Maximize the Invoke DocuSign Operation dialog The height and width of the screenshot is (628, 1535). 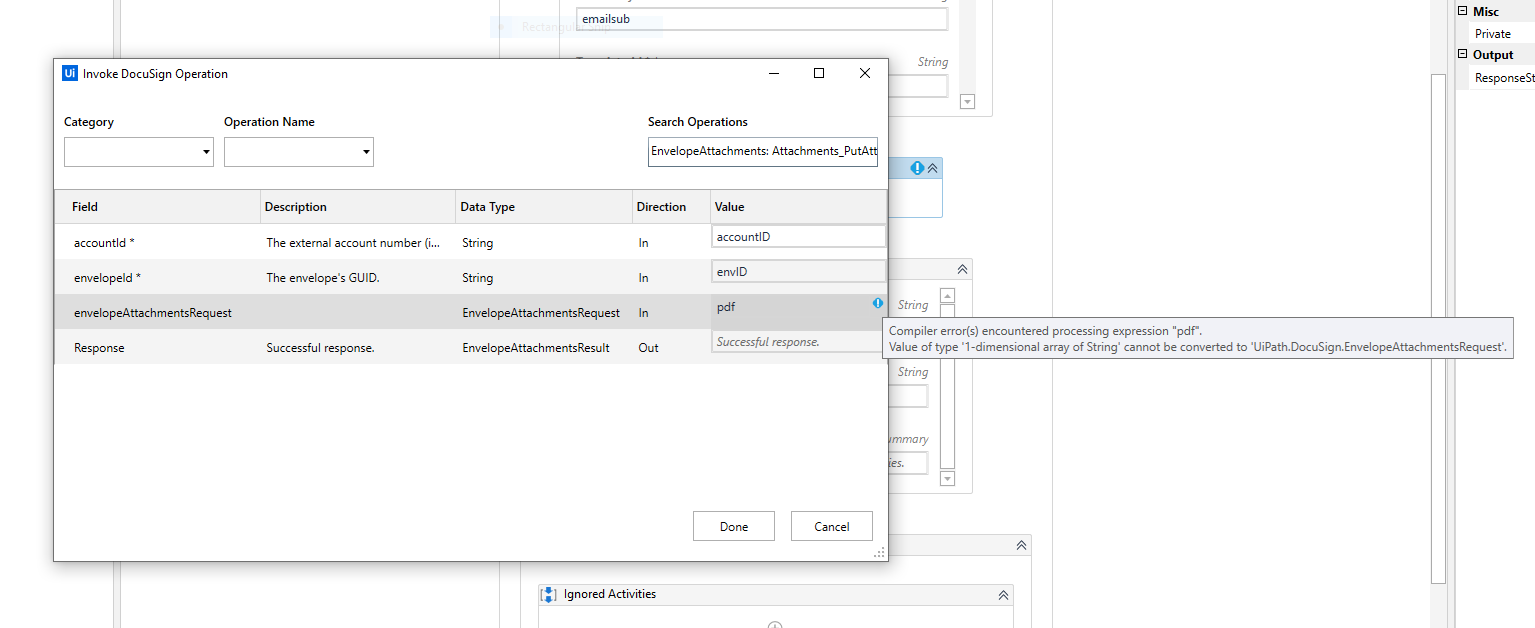coord(819,73)
